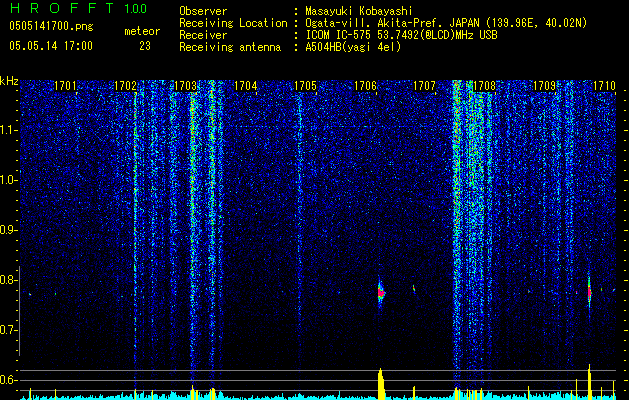This screenshot has height=400, width=629.
Task: Click the 1.1 kHz axis label
Action: 8,130
